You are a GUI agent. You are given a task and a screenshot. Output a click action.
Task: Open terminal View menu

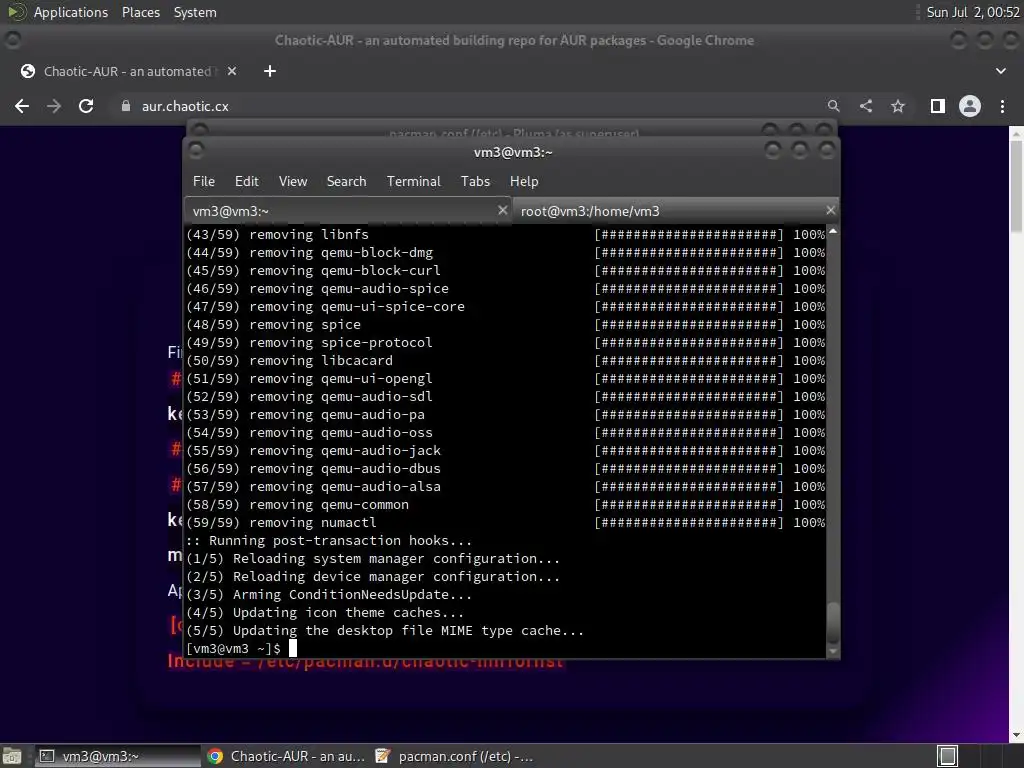[293, 182]
